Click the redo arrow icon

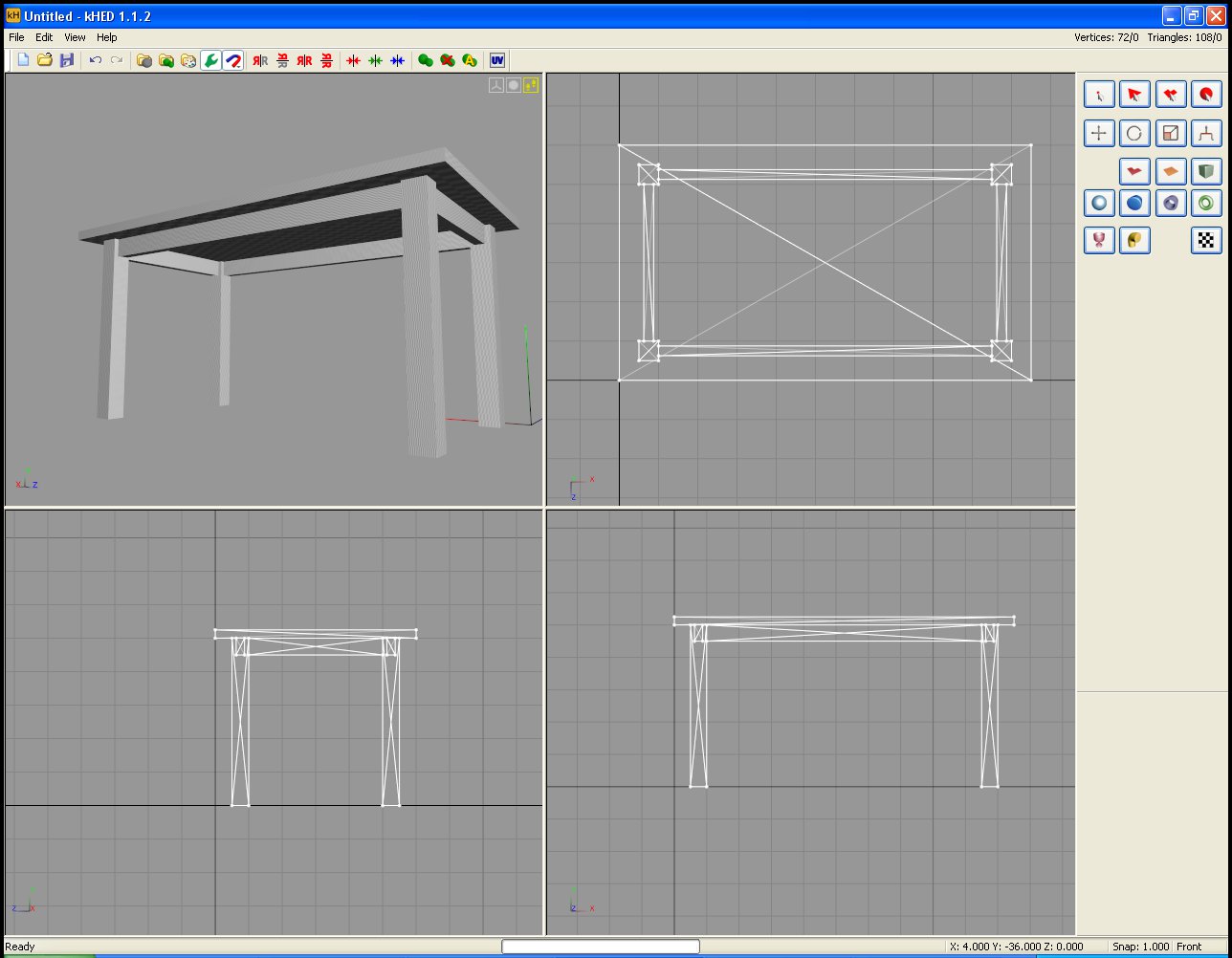117,60
